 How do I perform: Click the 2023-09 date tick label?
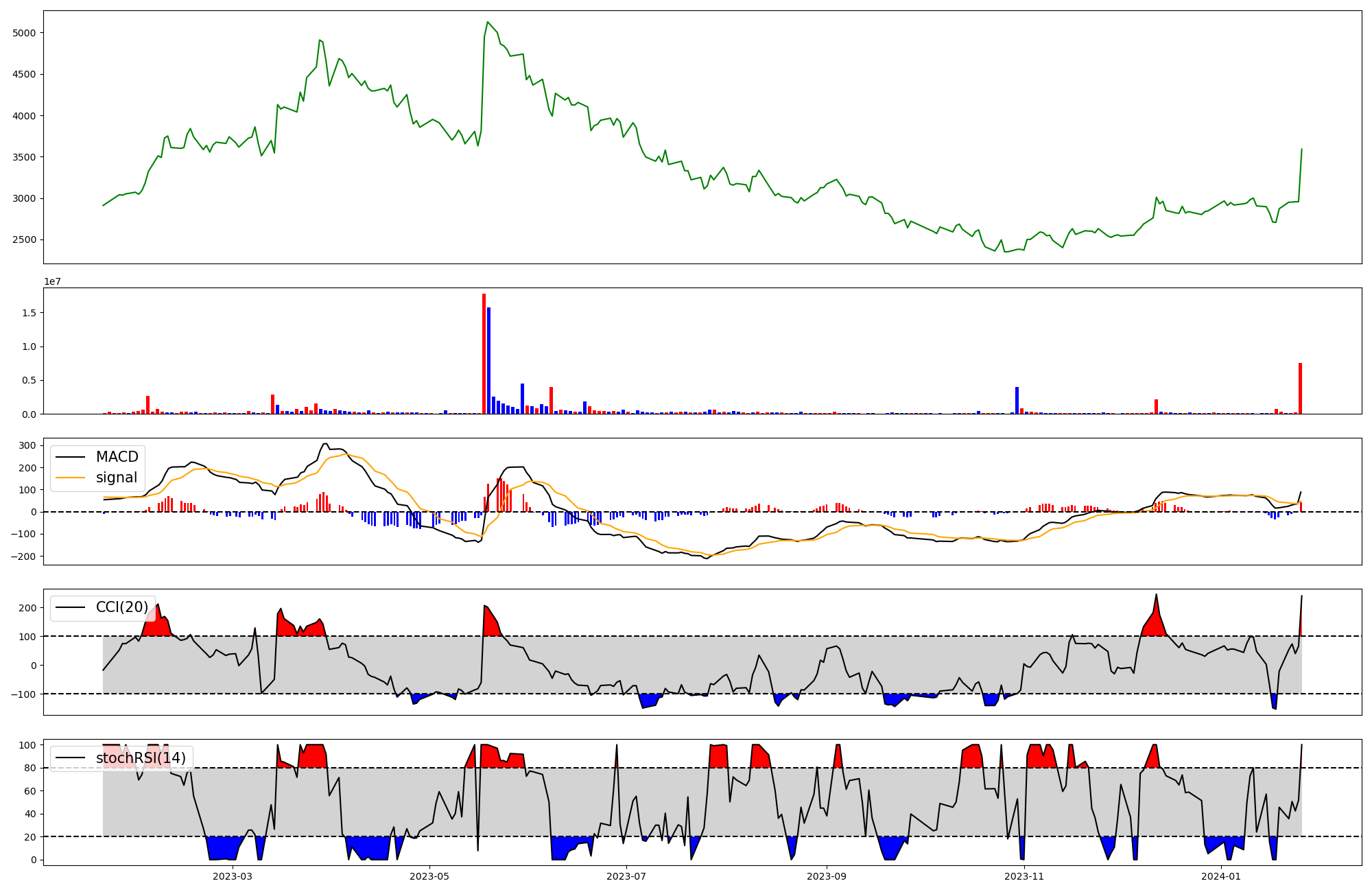click(x=827, y=876)
